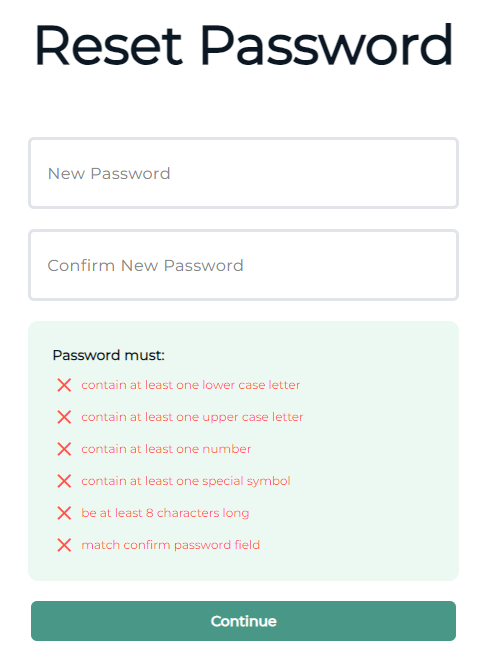Select the 'be at least 8 characters long' text
Image resolution: width=485 pixels, height=669 pixels.
(165, 513)
